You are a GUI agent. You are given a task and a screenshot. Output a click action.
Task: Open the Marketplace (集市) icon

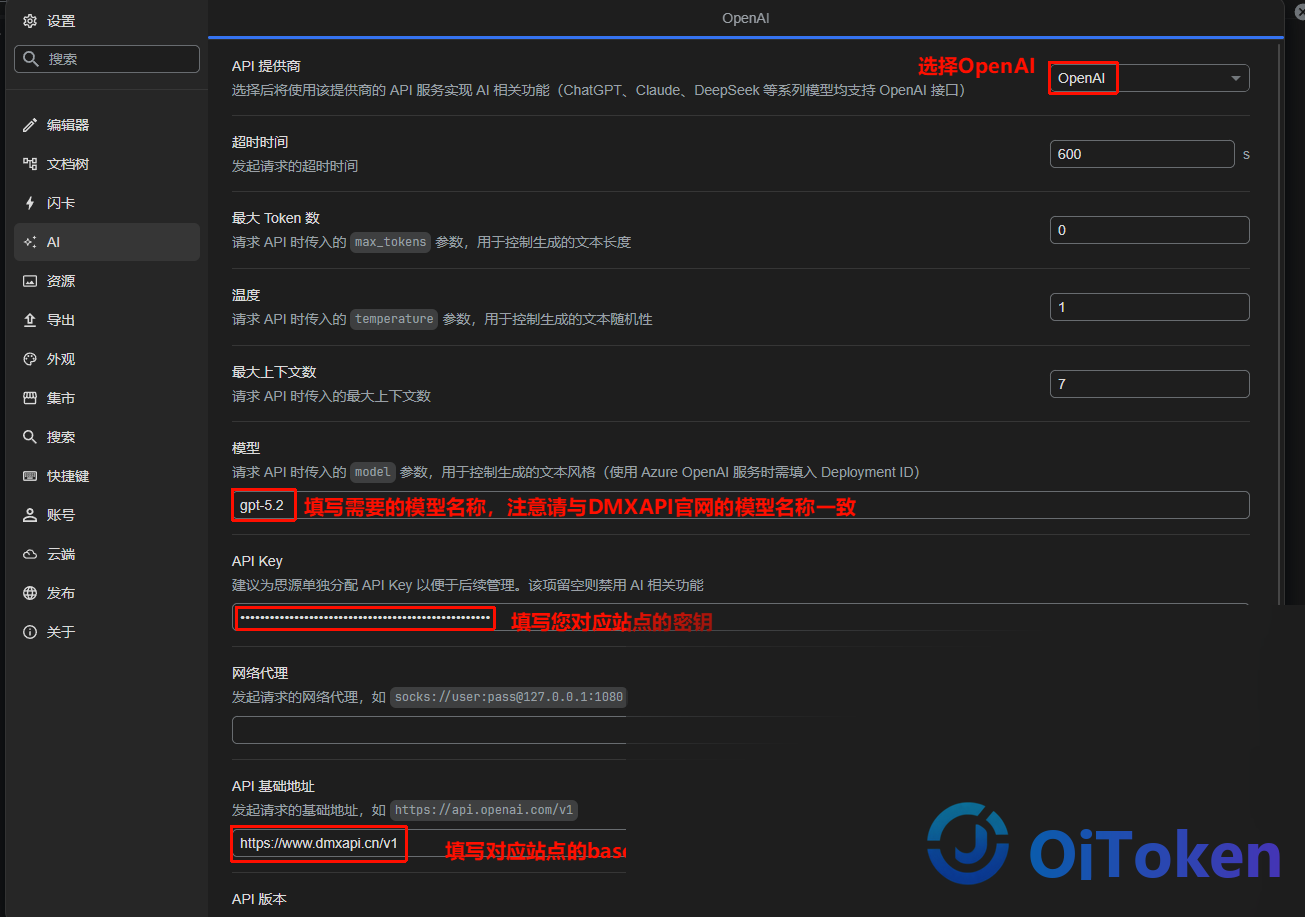tap(30, 398)
